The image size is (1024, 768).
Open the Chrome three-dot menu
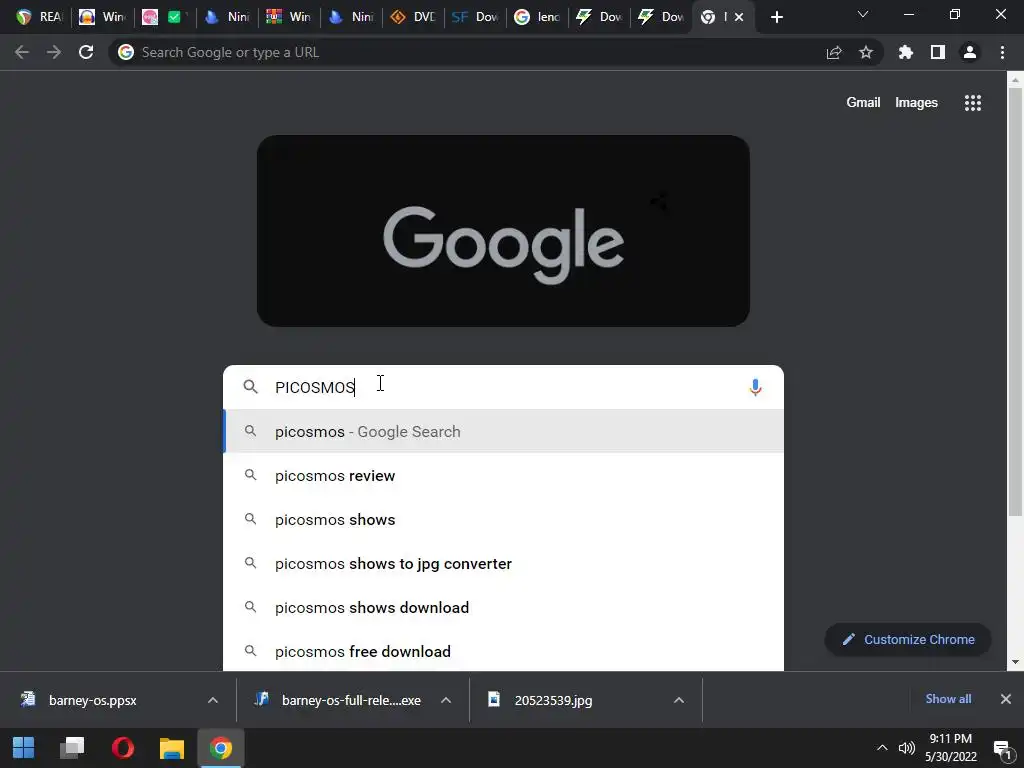tap(1002, 52)
